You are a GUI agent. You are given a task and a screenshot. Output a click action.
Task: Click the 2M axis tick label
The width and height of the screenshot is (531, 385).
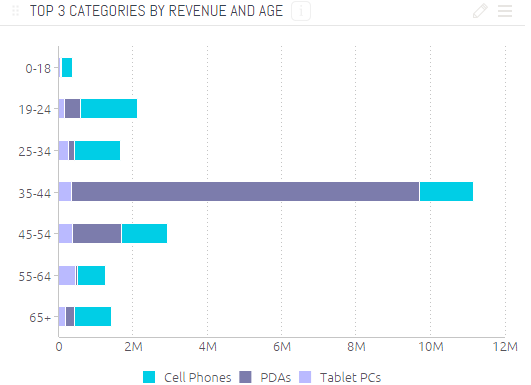[133, 346]
